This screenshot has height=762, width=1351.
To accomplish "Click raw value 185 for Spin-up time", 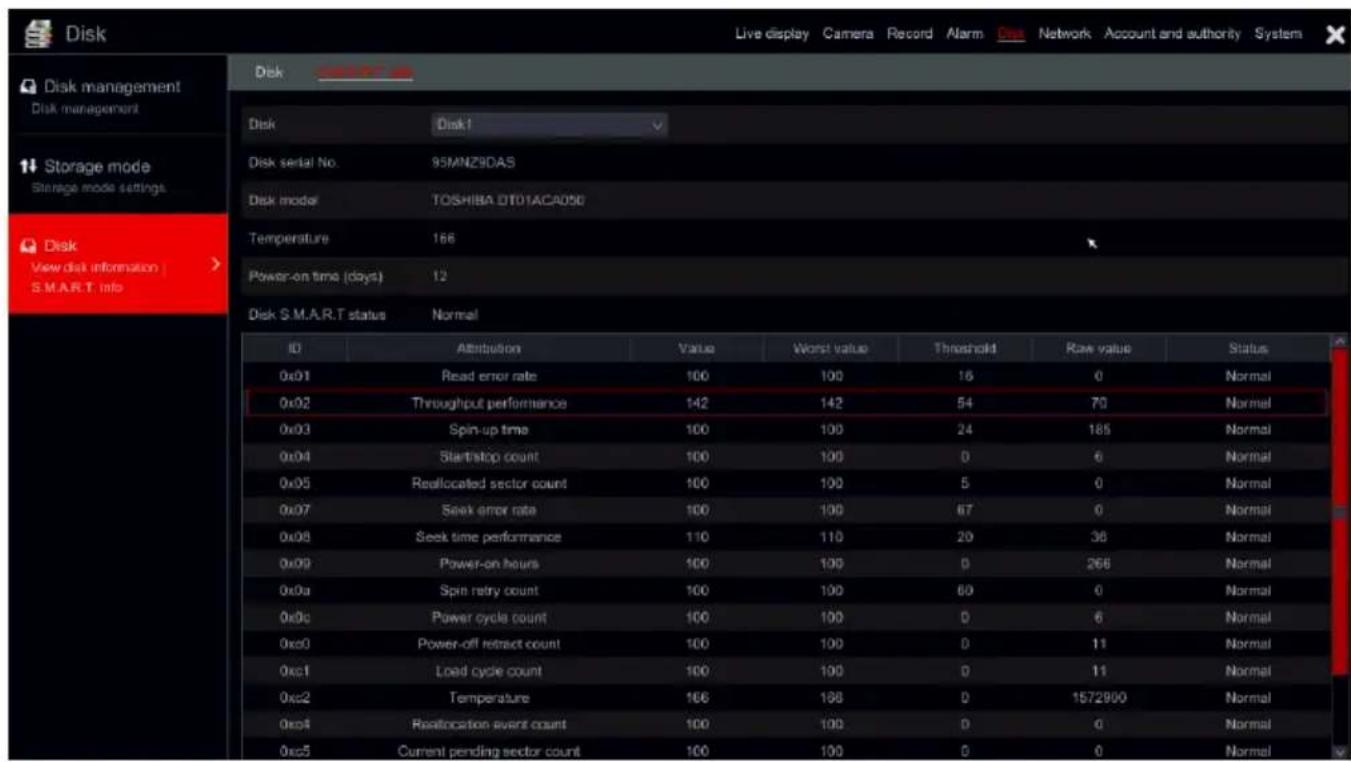I will (x=1098, y=430).
